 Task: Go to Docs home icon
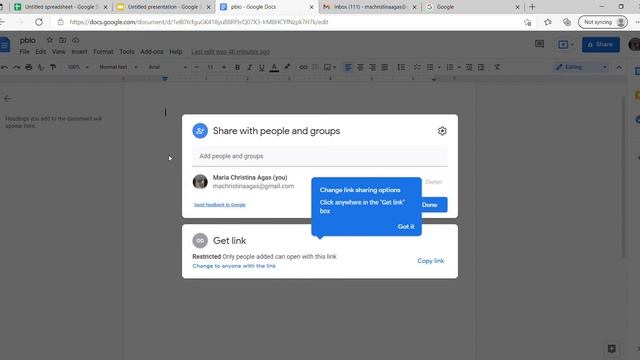pos(4,44)
